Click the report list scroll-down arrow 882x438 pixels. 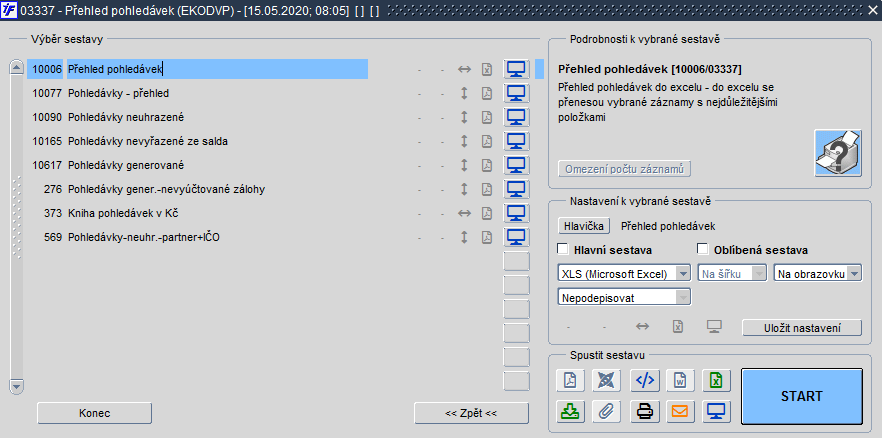[x=16, y=386]
